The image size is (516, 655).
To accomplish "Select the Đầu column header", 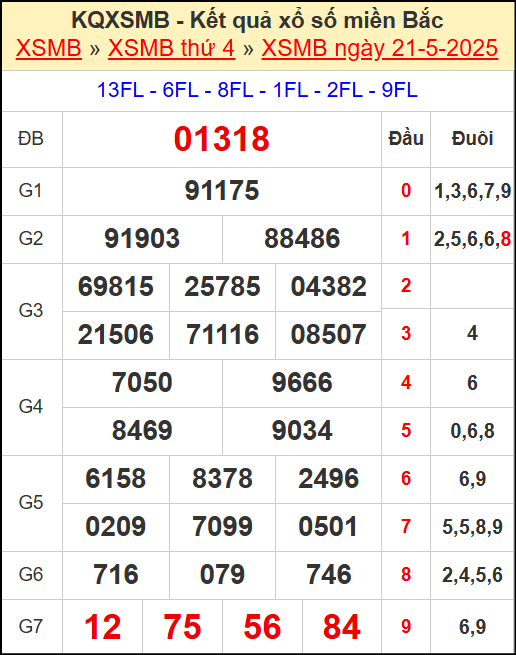I will tap(406, 139).
